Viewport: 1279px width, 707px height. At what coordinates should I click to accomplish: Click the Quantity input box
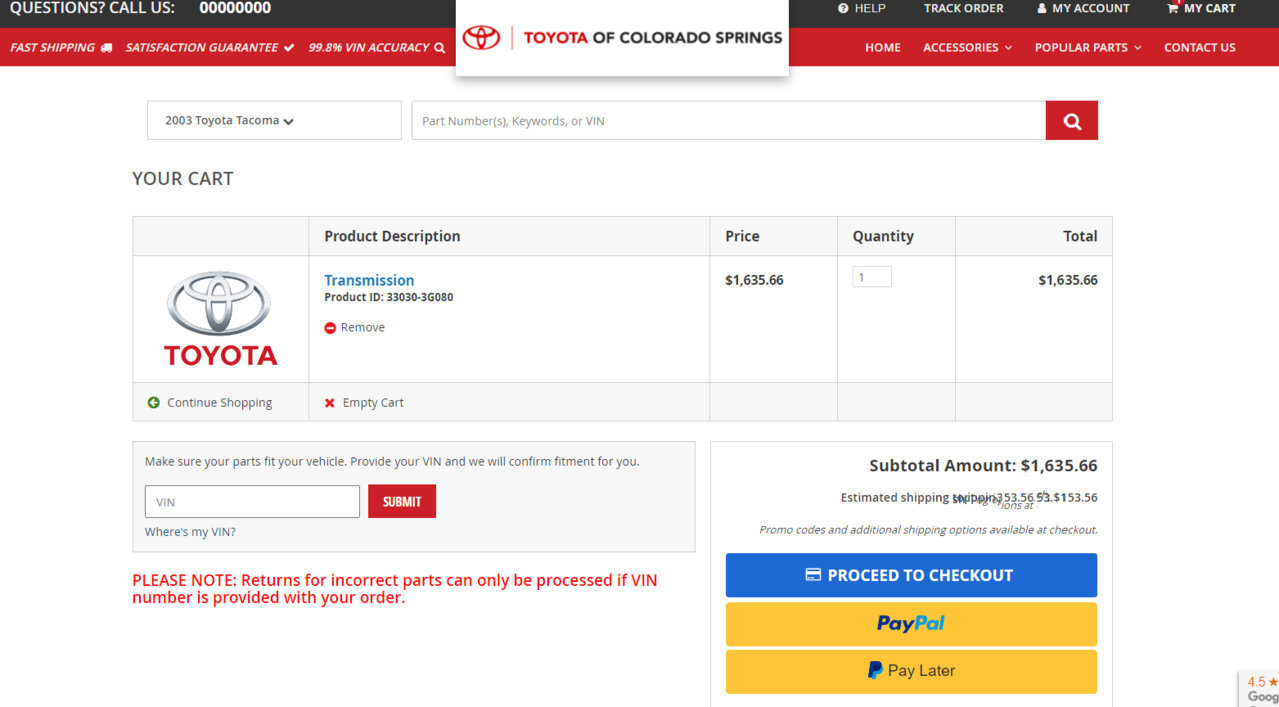click(x=872, y=277)
